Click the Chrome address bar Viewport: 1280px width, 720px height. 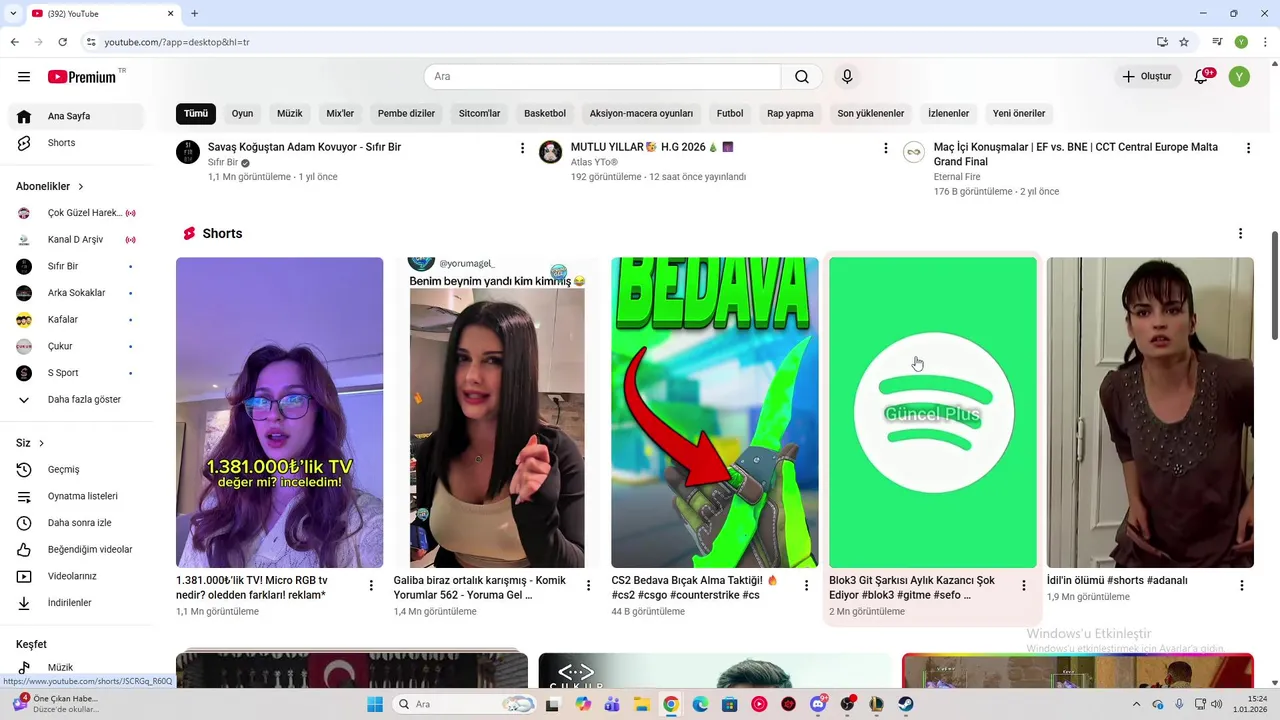click(620, 42)
